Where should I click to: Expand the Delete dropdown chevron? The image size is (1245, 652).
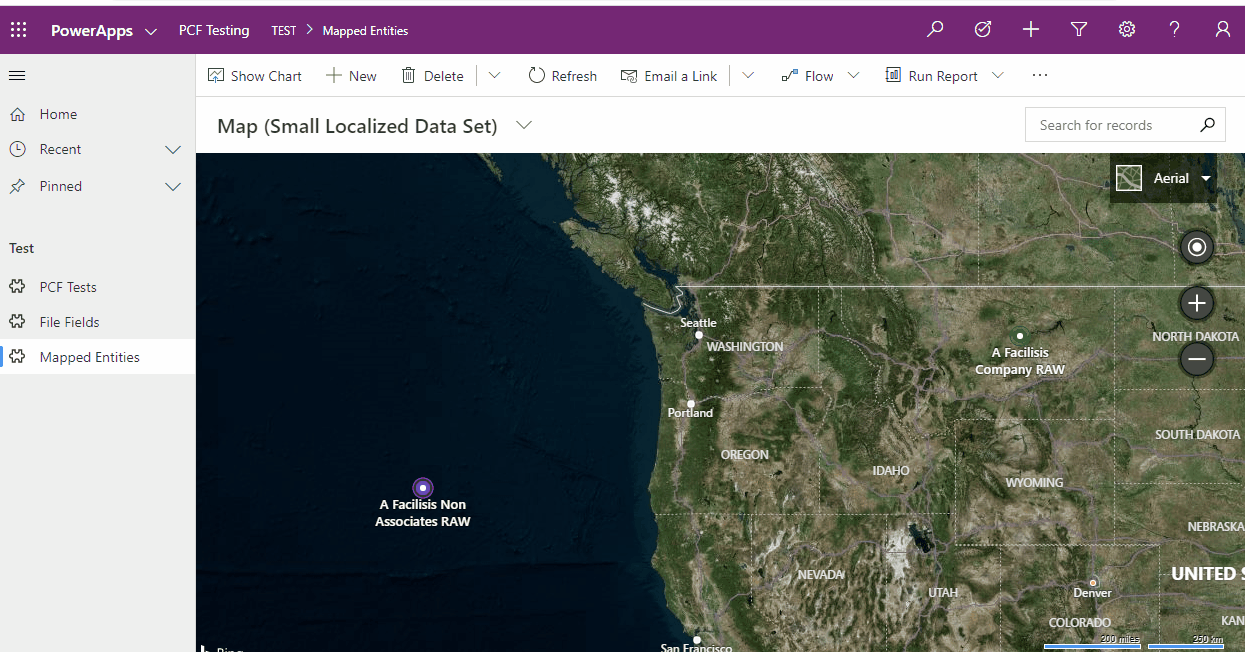494,76
